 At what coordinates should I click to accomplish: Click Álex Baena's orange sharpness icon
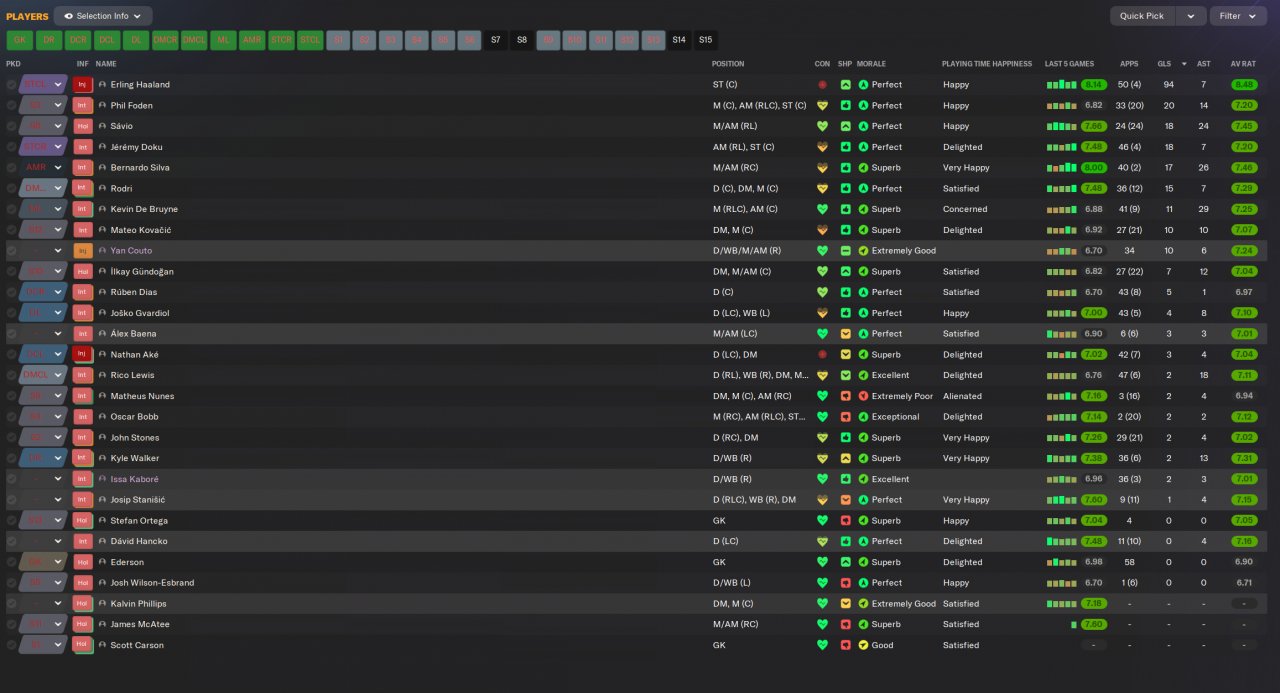pyautogui.click(x=845, y=334)
